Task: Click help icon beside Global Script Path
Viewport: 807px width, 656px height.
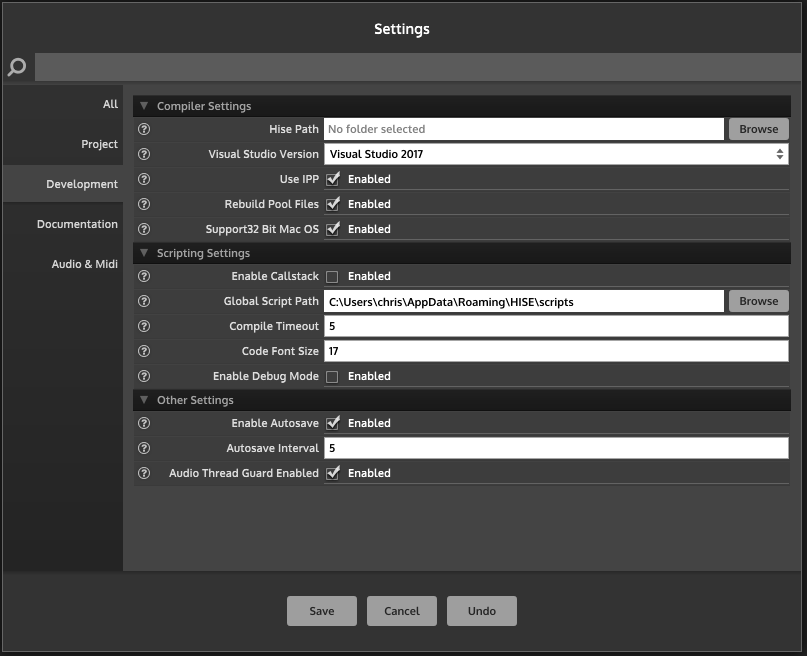Action: (x=144, y=301)
